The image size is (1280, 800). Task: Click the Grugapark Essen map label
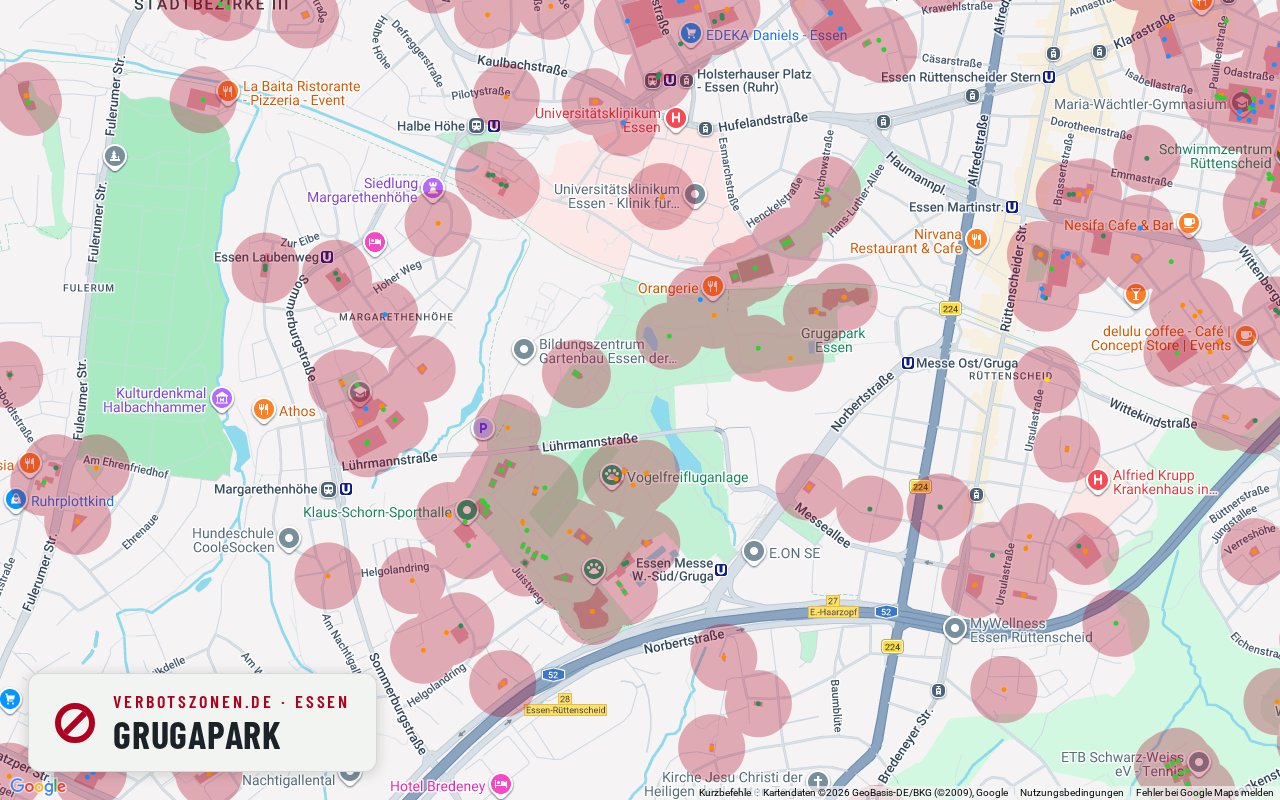click(x=834, y=340)
